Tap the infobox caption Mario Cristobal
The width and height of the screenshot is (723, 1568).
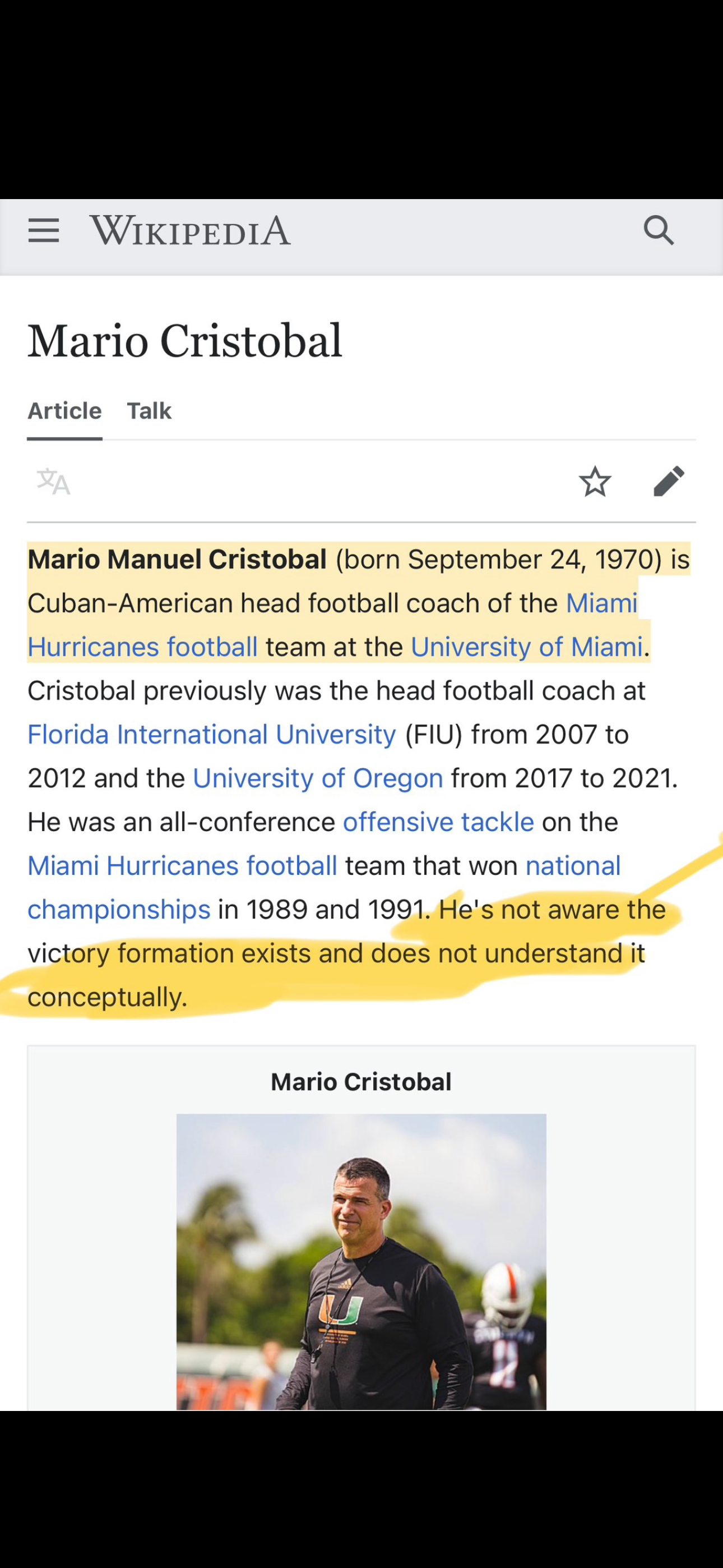361,1082
